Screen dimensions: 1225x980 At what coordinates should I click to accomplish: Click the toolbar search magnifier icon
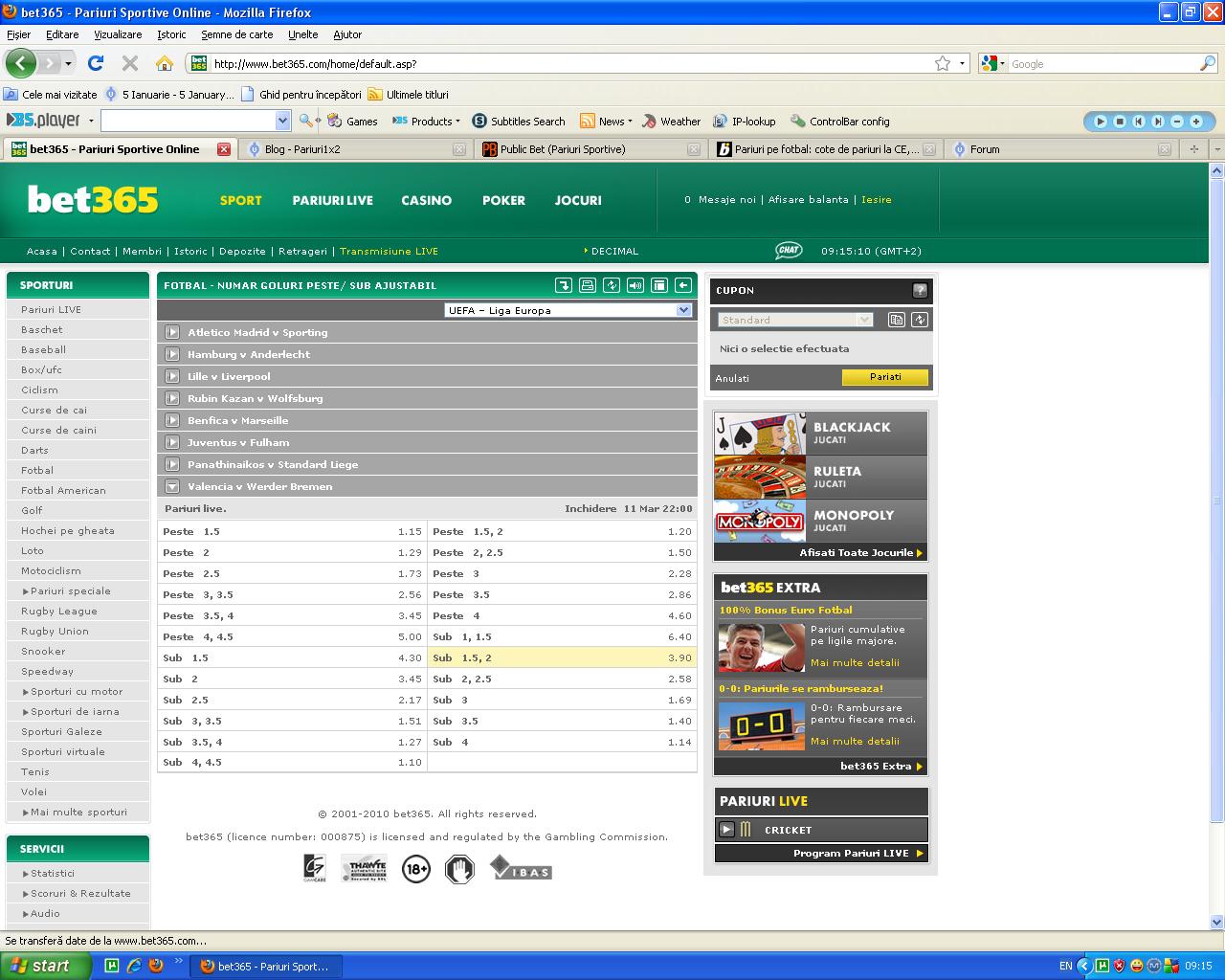point(306,121)
